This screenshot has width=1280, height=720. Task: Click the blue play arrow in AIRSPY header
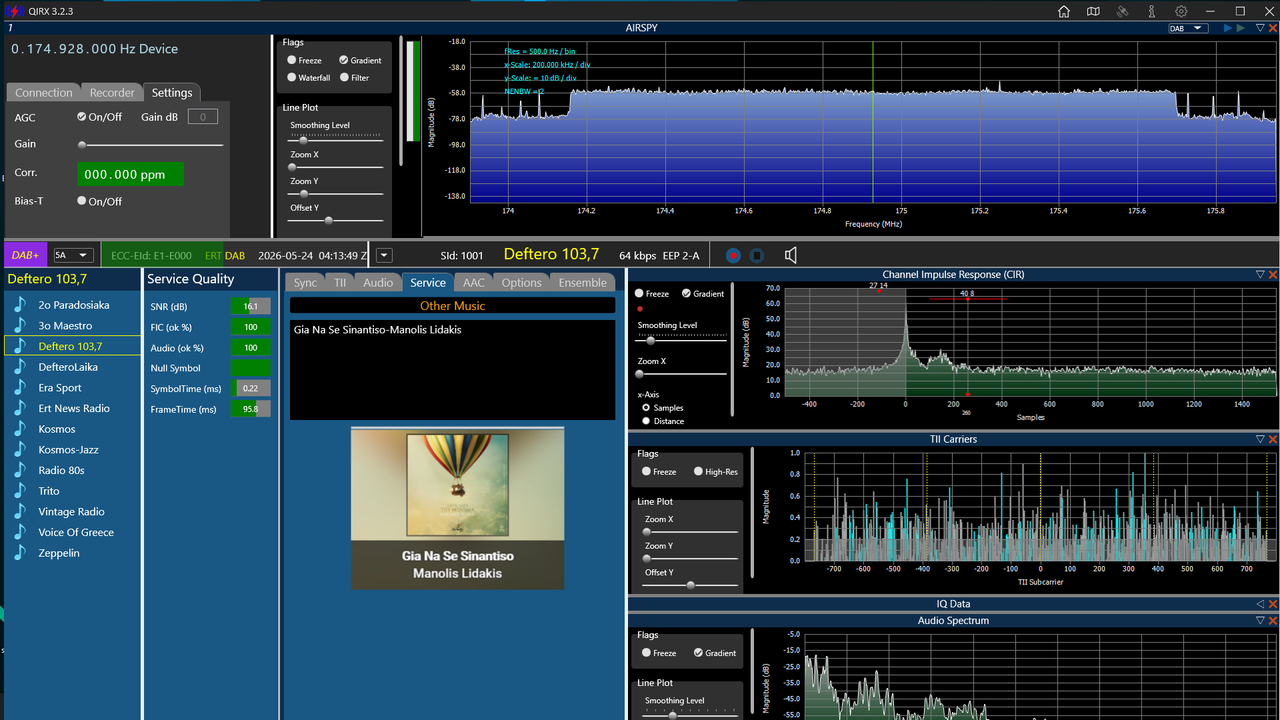(x=1228, y=28)
